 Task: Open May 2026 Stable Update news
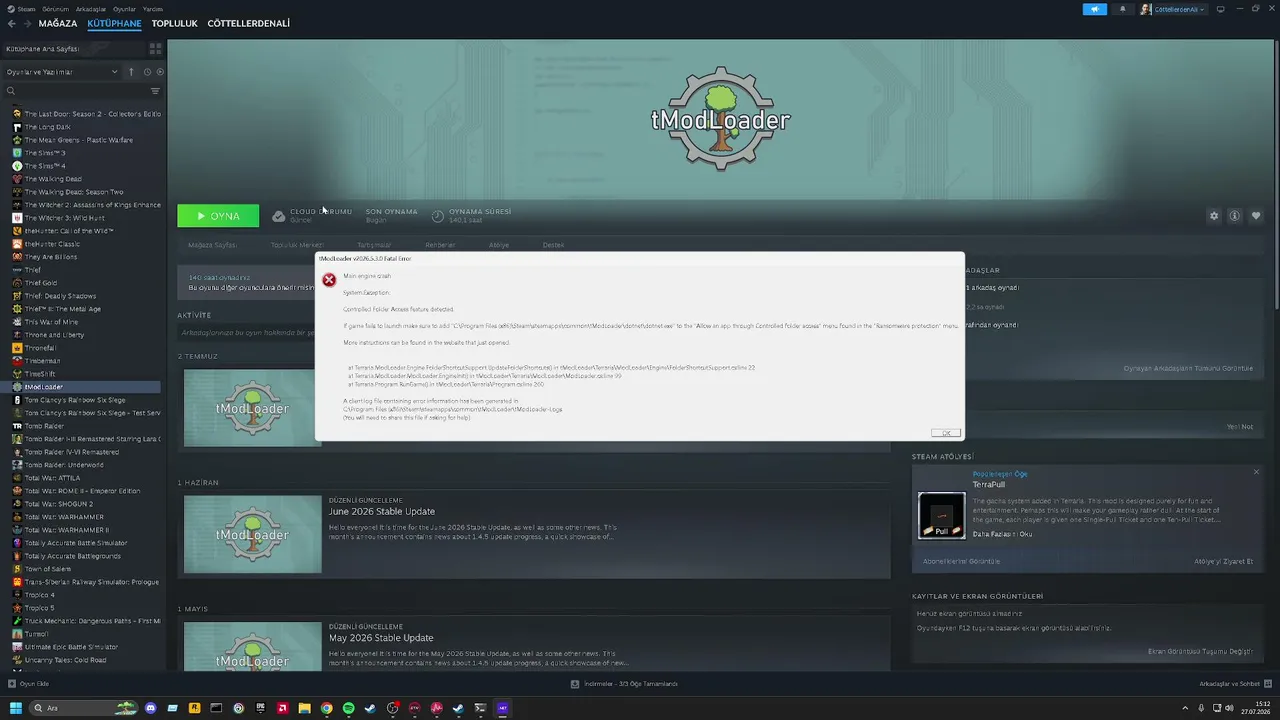[x=381, y=638]
